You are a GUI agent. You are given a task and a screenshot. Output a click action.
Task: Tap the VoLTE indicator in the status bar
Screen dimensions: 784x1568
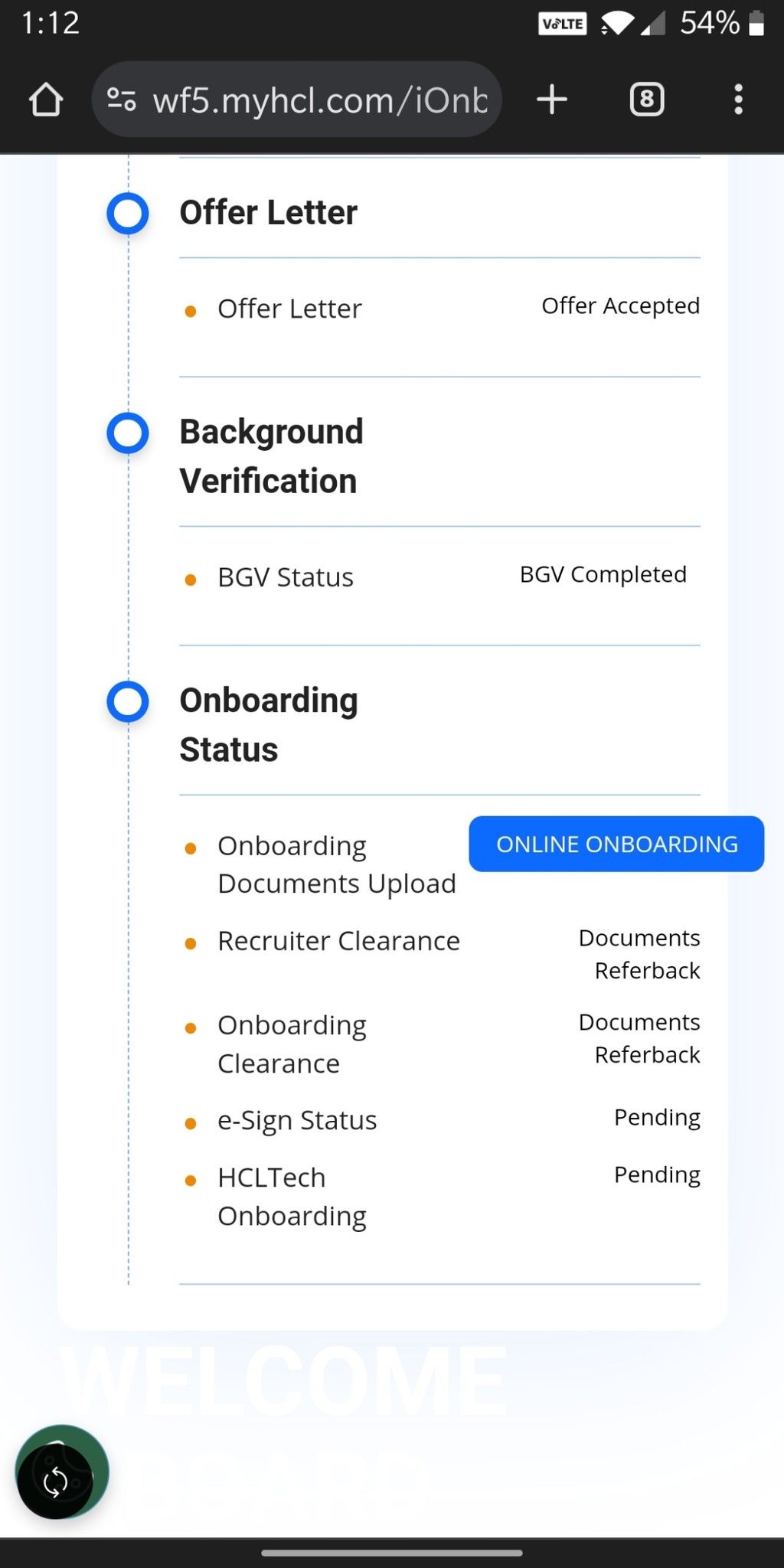click(562, 23)
